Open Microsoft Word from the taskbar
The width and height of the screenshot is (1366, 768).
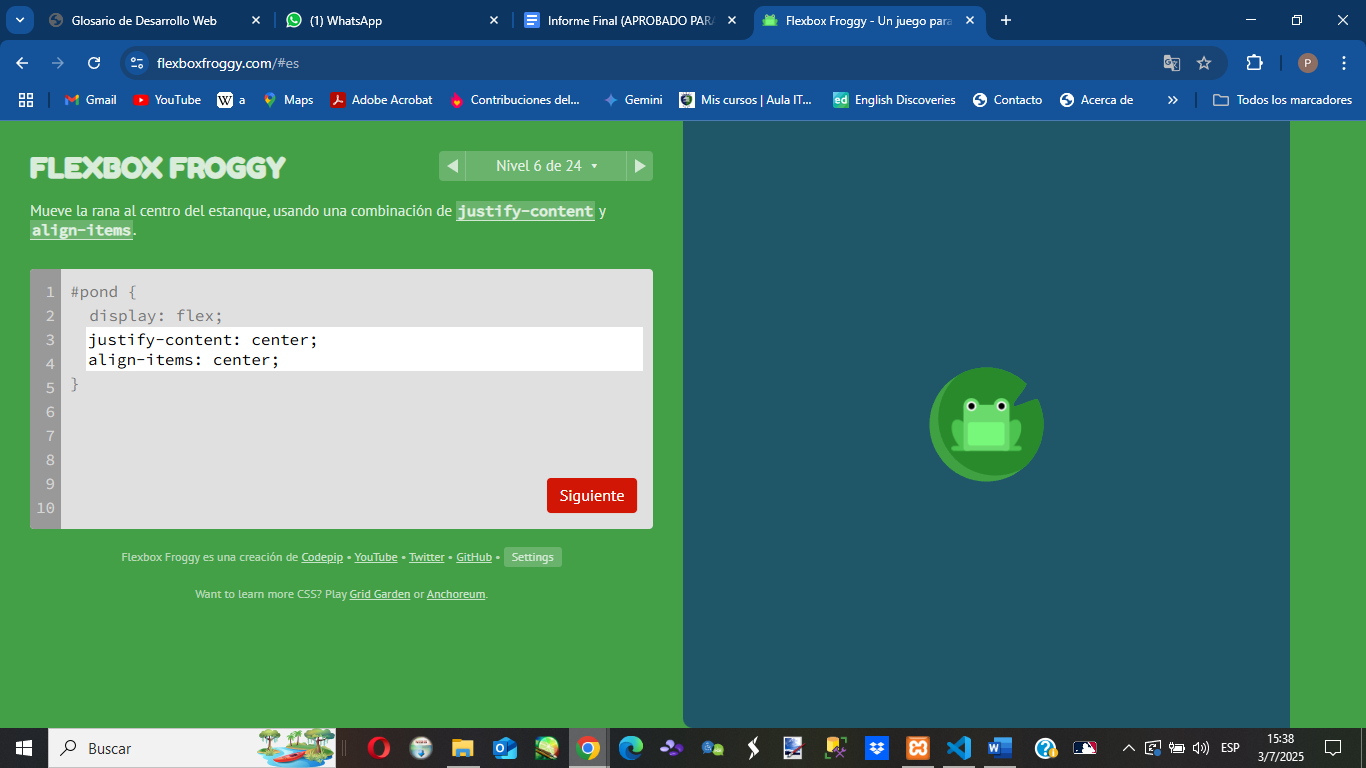(1000, 748)
